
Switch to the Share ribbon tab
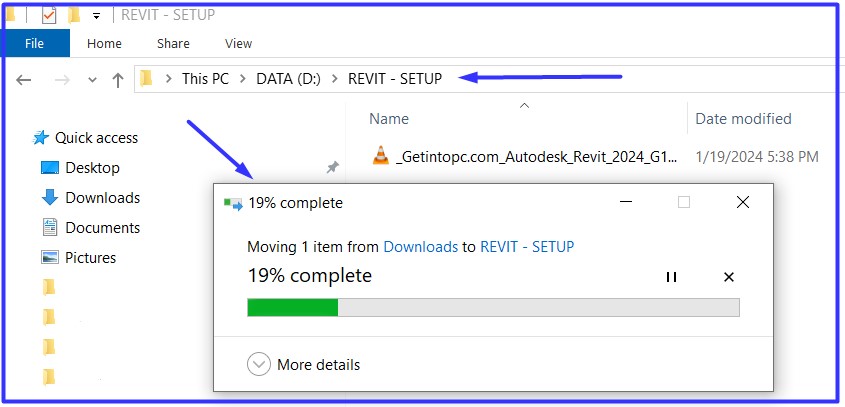pos(173,44)
